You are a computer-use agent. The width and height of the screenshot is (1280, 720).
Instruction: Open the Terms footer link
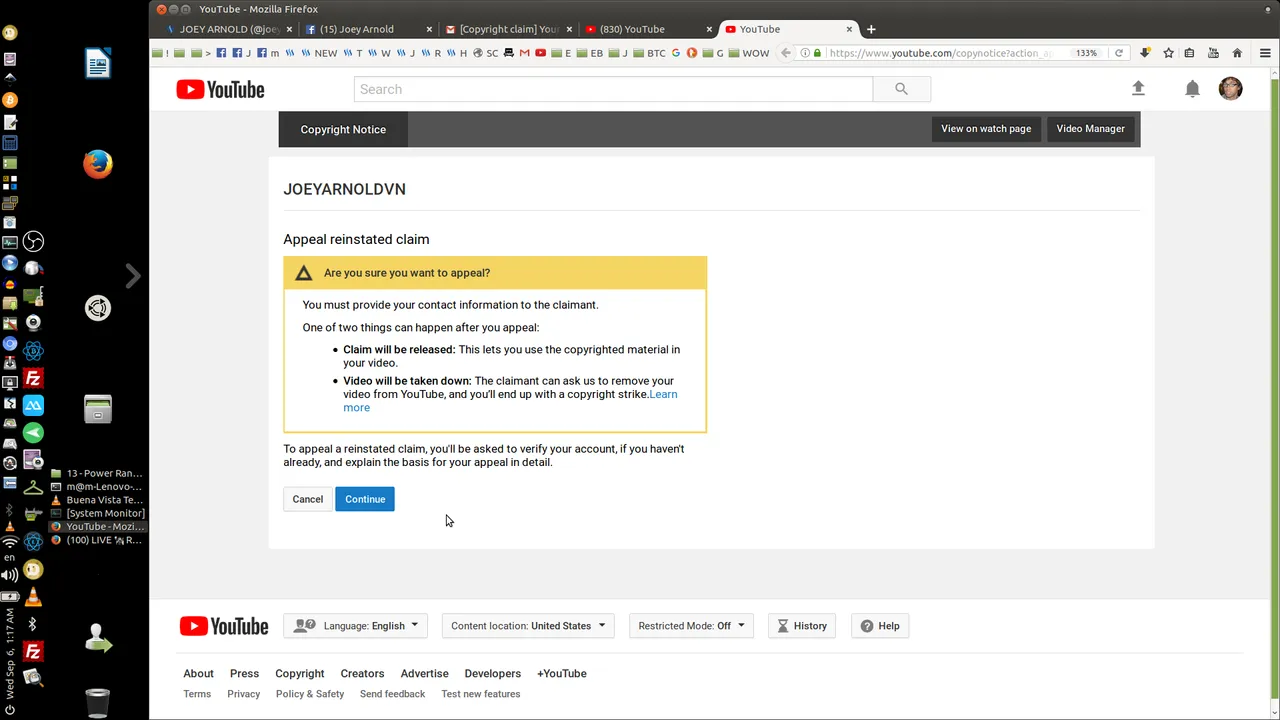coord(197,694)
